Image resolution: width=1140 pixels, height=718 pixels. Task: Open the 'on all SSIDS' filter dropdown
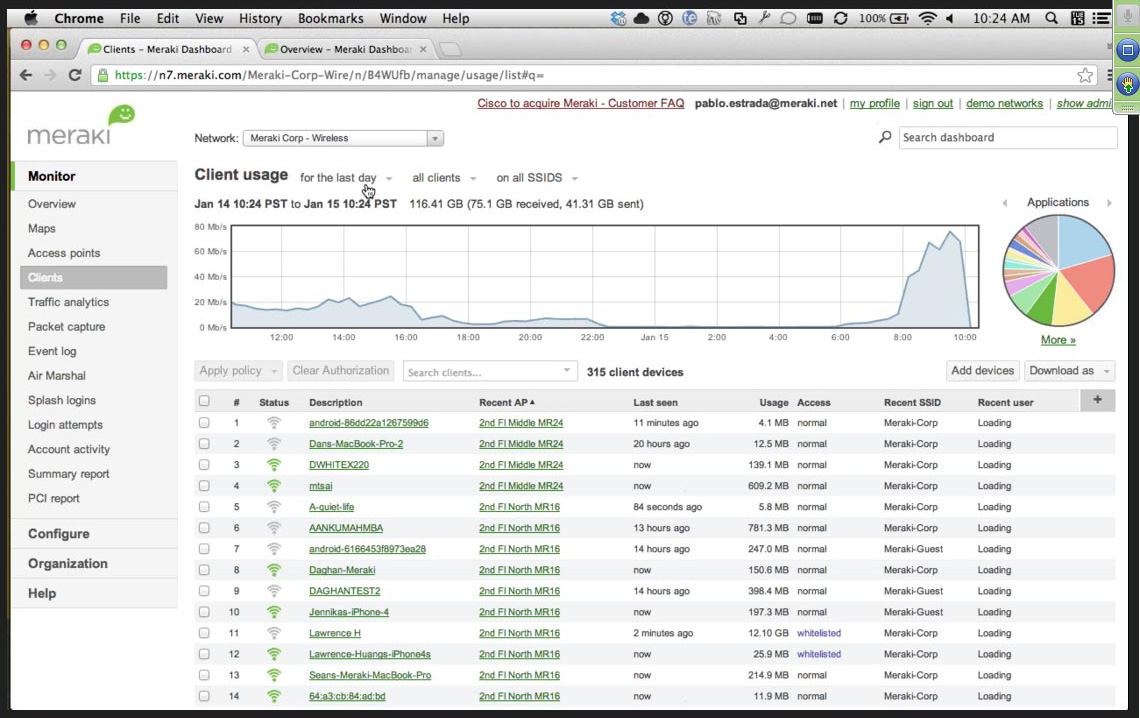pyautogui.click(x=537, y=178)
